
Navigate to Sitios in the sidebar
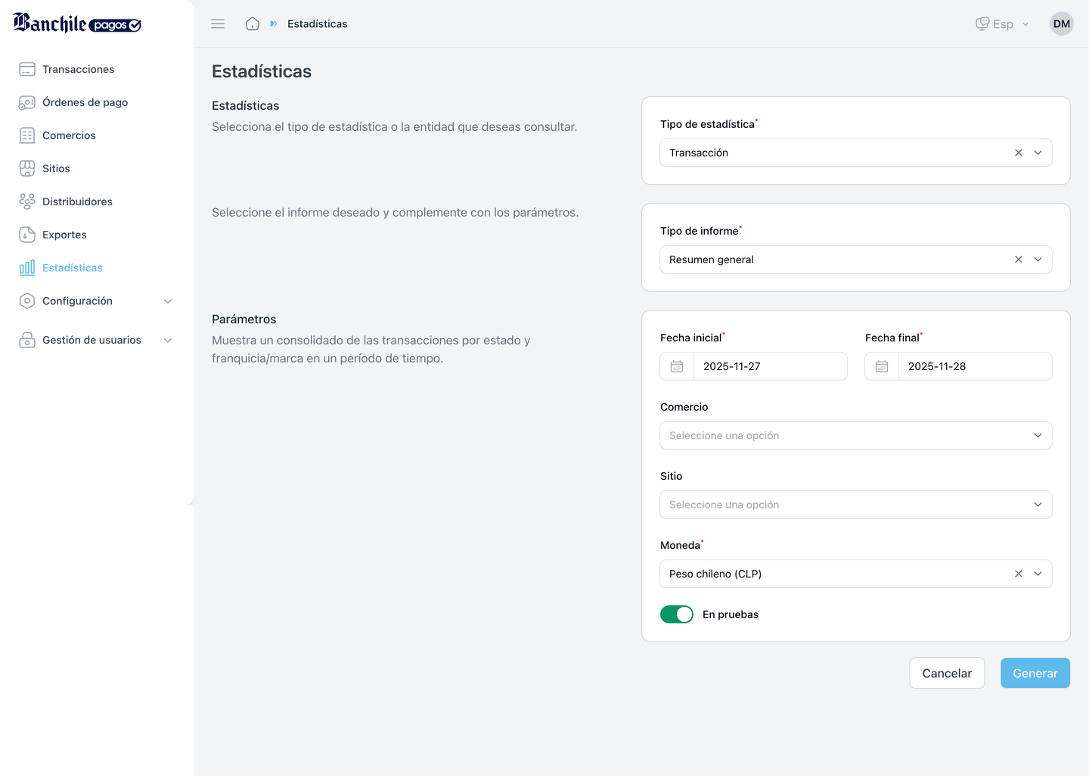pyautogui.click(x=56, y=168)
